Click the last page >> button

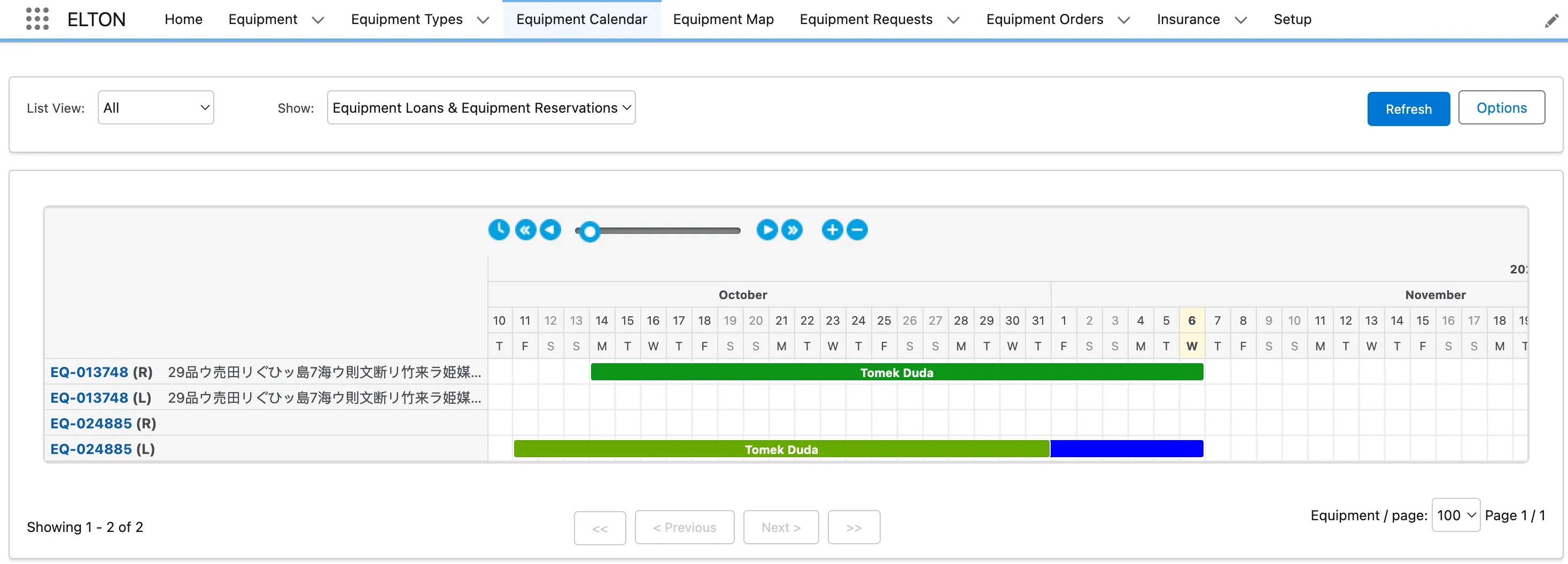coord(853,527)
